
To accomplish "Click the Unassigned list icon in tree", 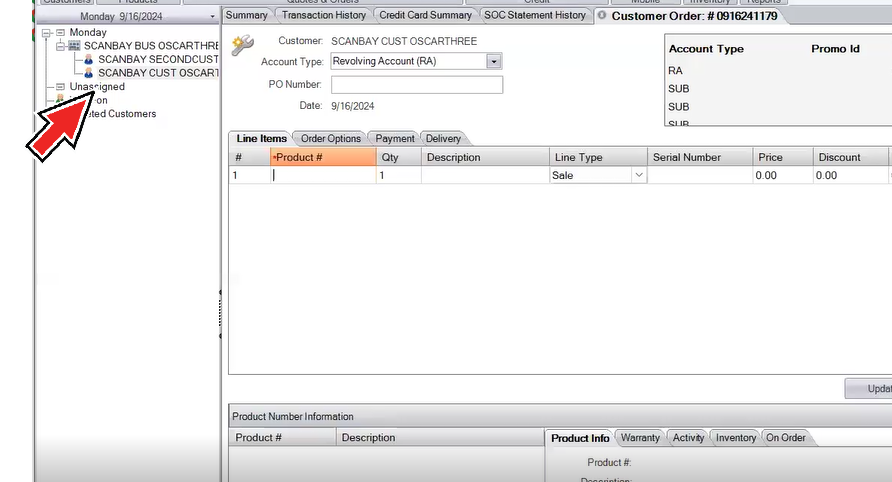I will 60,87.
